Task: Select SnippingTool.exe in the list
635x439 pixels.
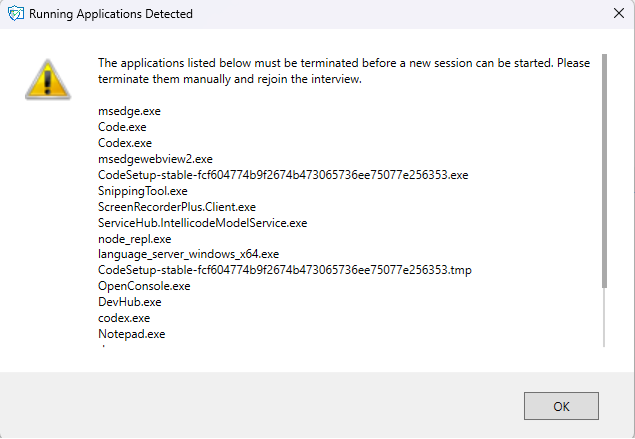Action: tap(143, 191)
